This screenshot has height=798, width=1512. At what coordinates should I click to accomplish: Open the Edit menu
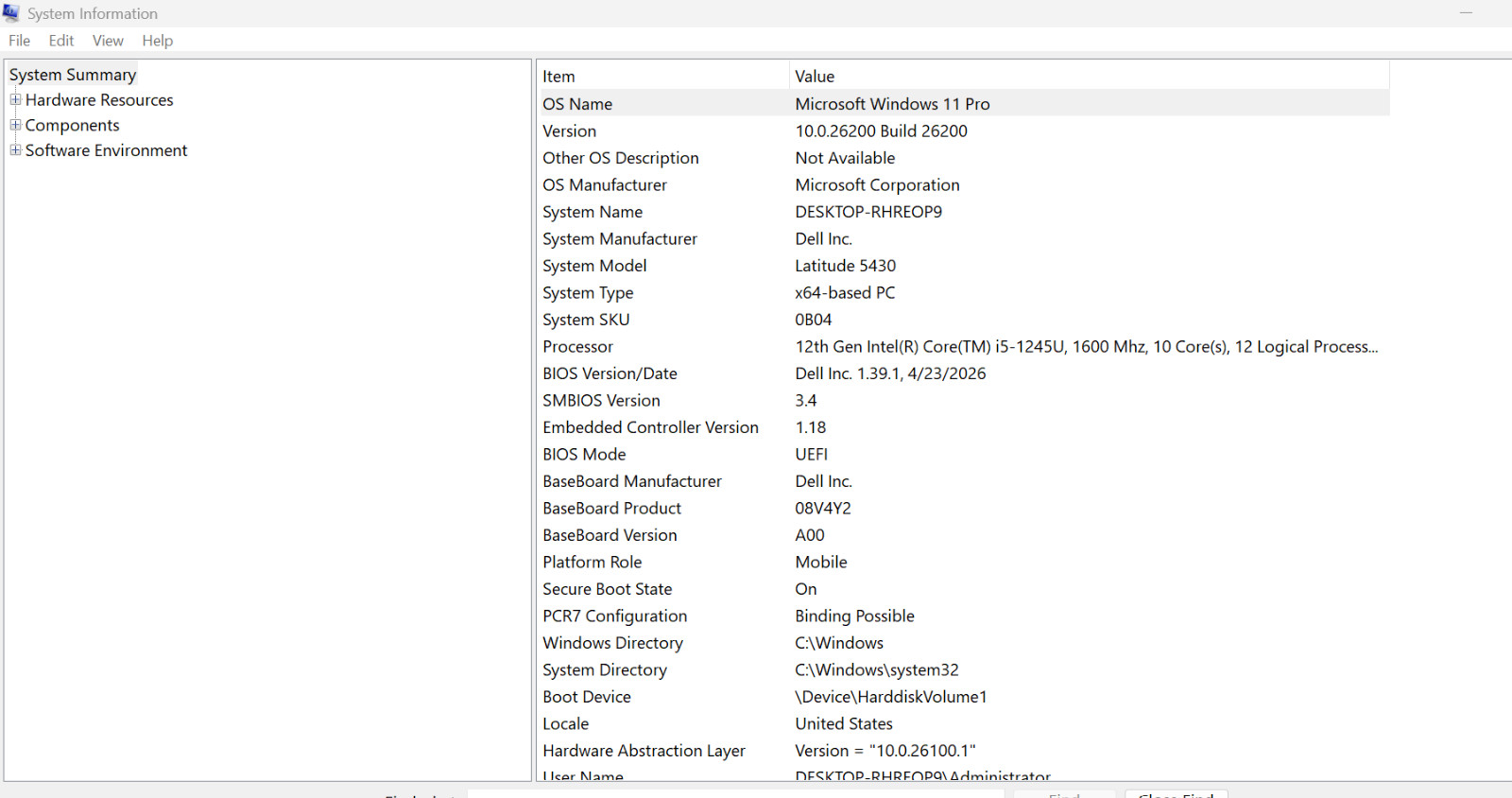click(61, 41)
